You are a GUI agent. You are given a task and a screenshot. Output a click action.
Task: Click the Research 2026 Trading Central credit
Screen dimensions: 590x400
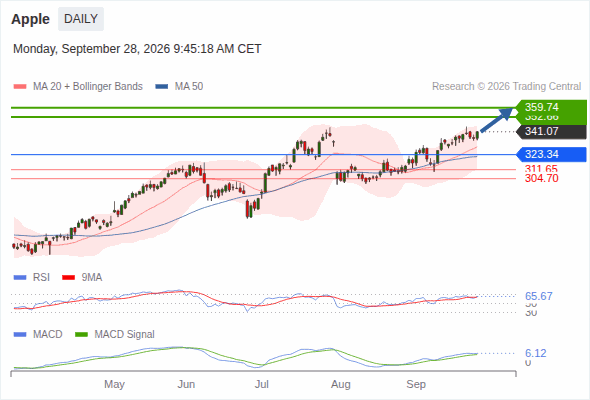pos(506,87)
